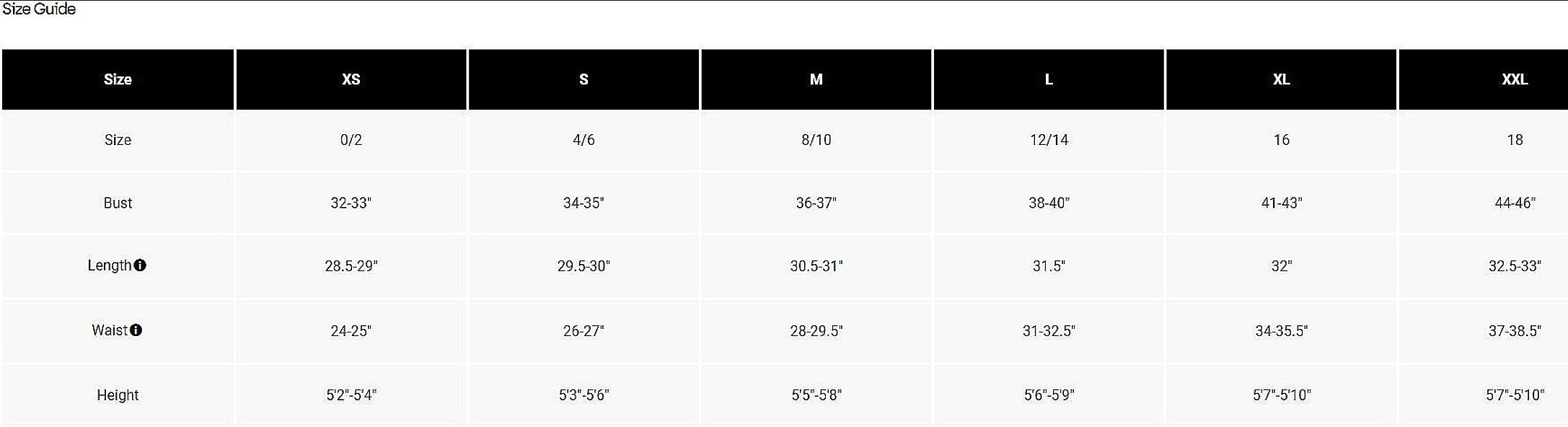The width and height of the screenshot is (1568, 427).
Task: Click the Bust row label
Action: click(x=118, y=203)
